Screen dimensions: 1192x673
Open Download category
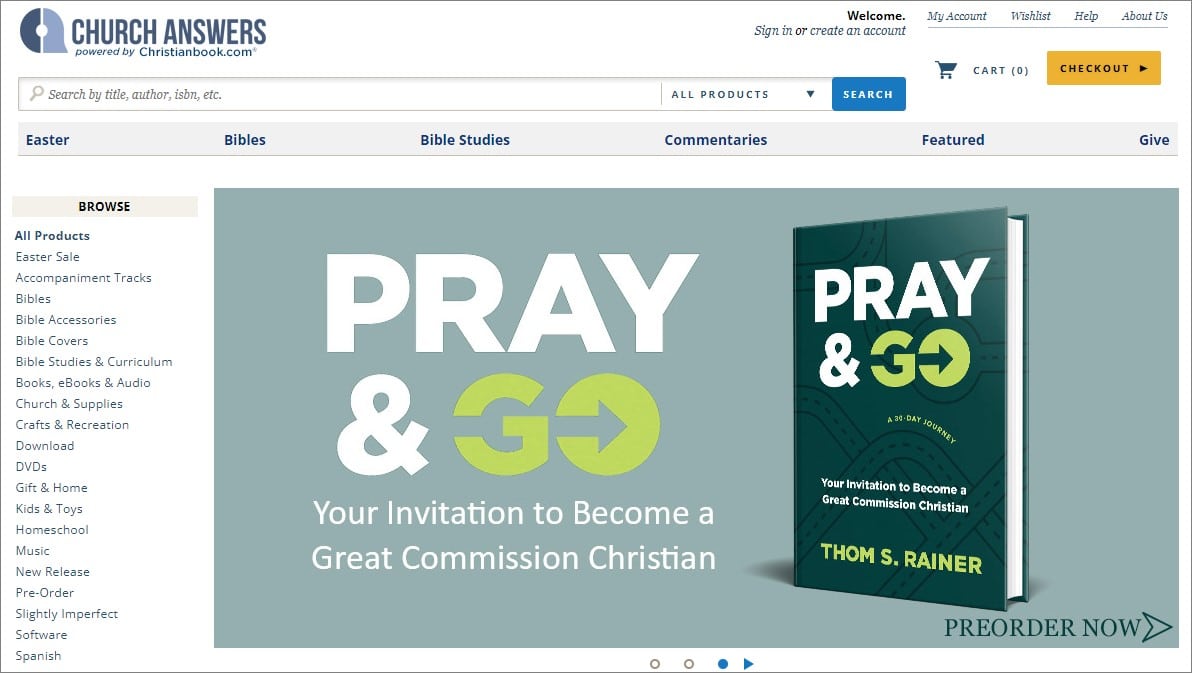(x=45, y=446)
